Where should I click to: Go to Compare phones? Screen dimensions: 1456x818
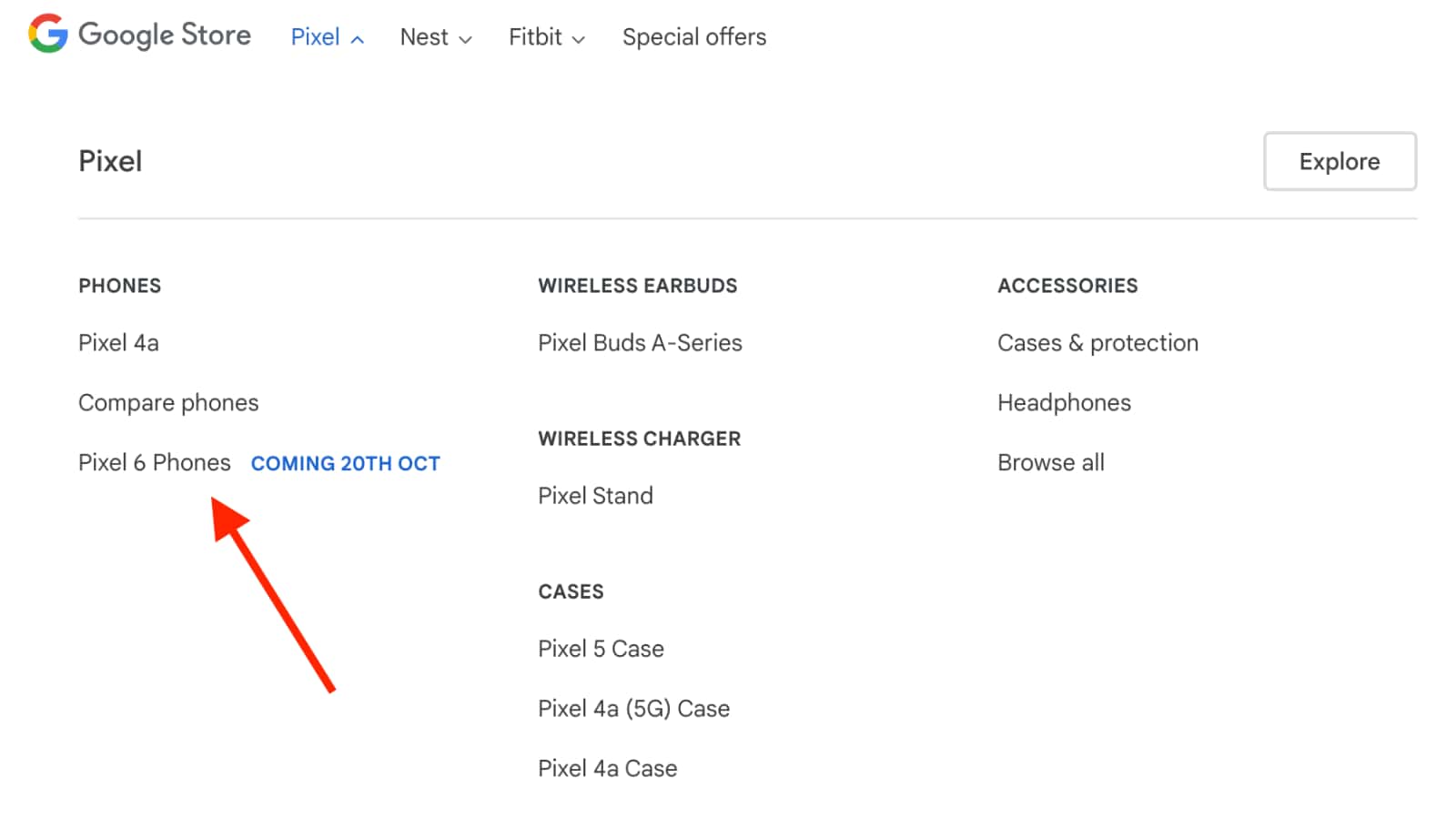pos(168,403)
